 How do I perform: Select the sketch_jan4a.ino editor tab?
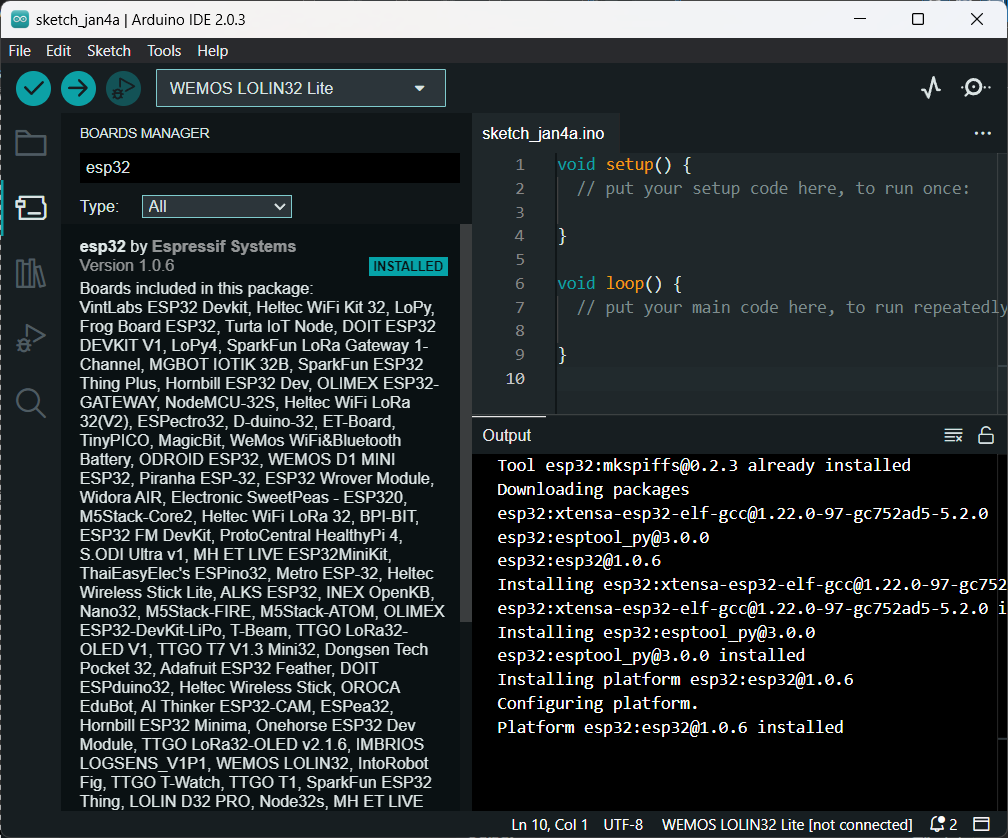pyautogui.click(x=543, y=133)
